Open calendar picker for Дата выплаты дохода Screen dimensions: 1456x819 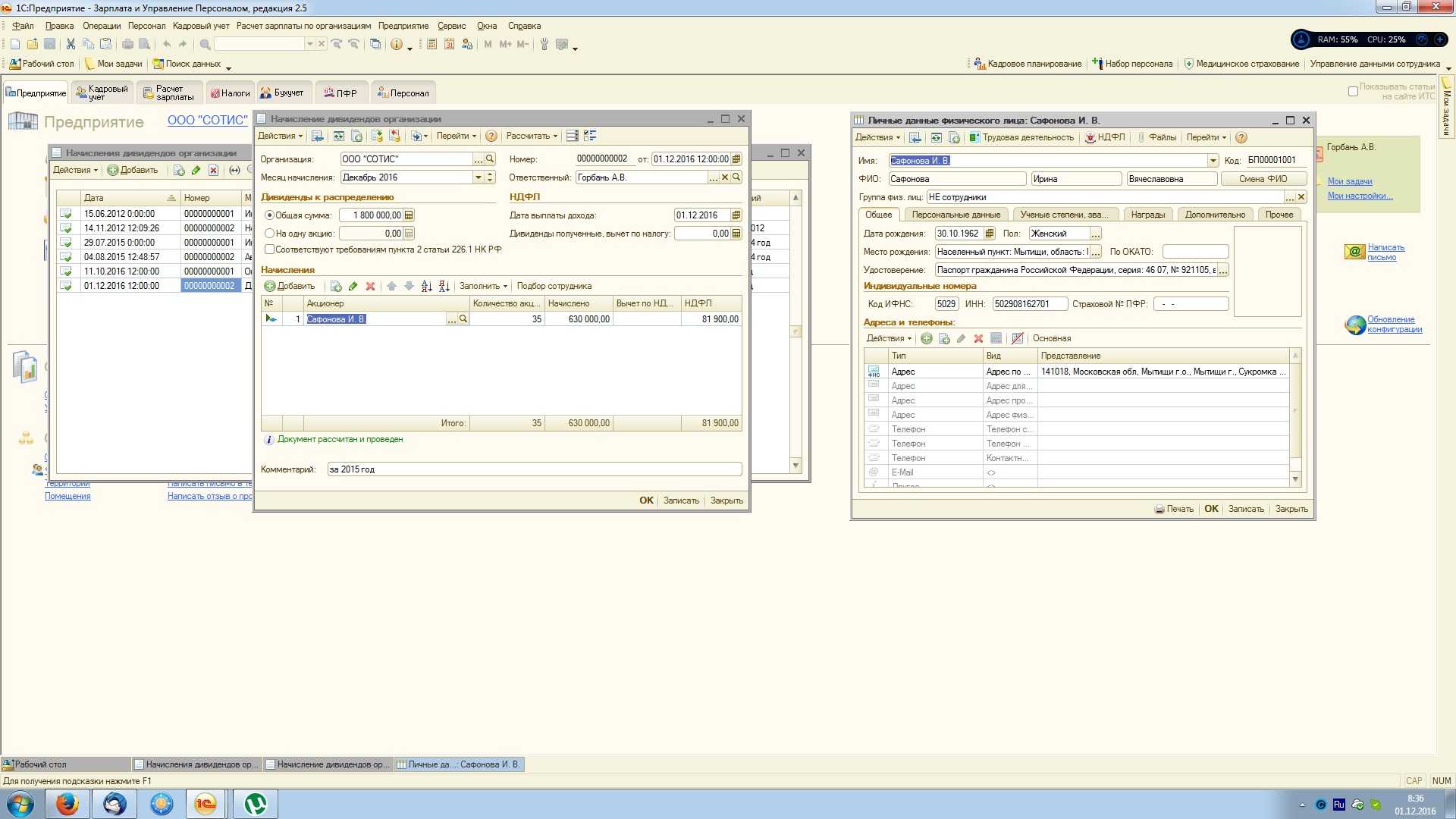pos(736,215)
